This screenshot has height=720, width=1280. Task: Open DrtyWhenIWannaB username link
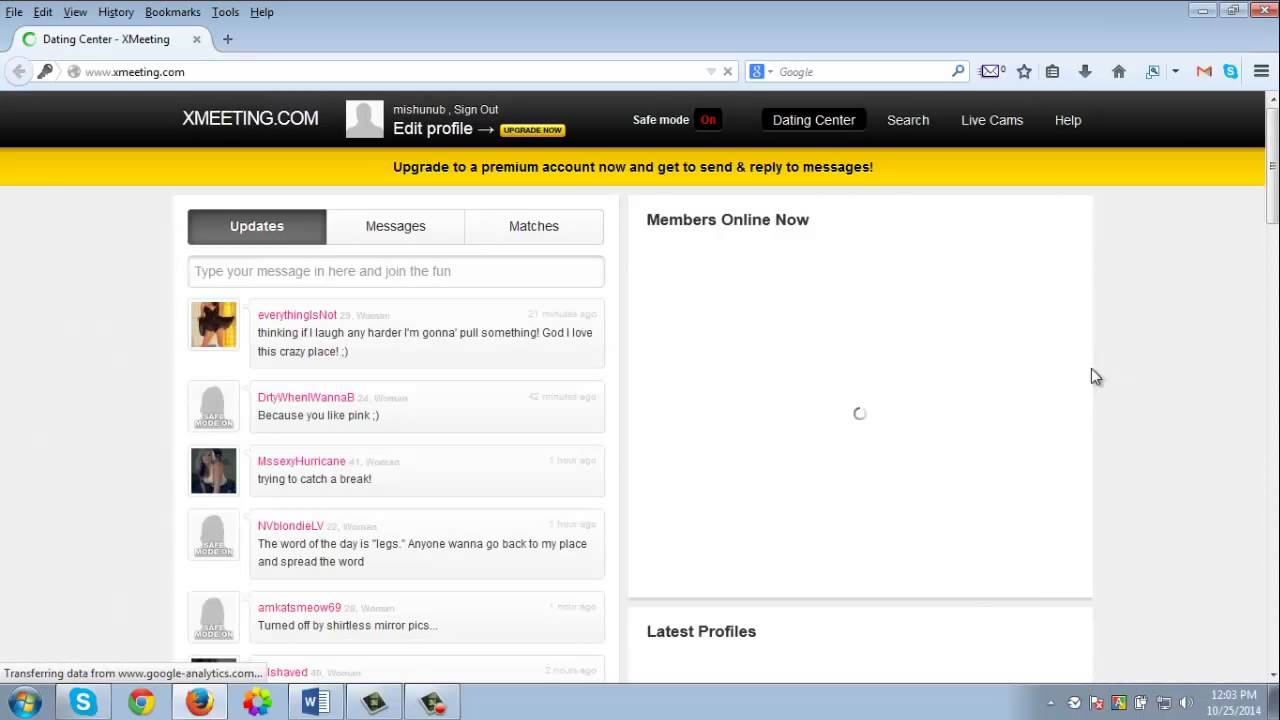click(306, 398)
